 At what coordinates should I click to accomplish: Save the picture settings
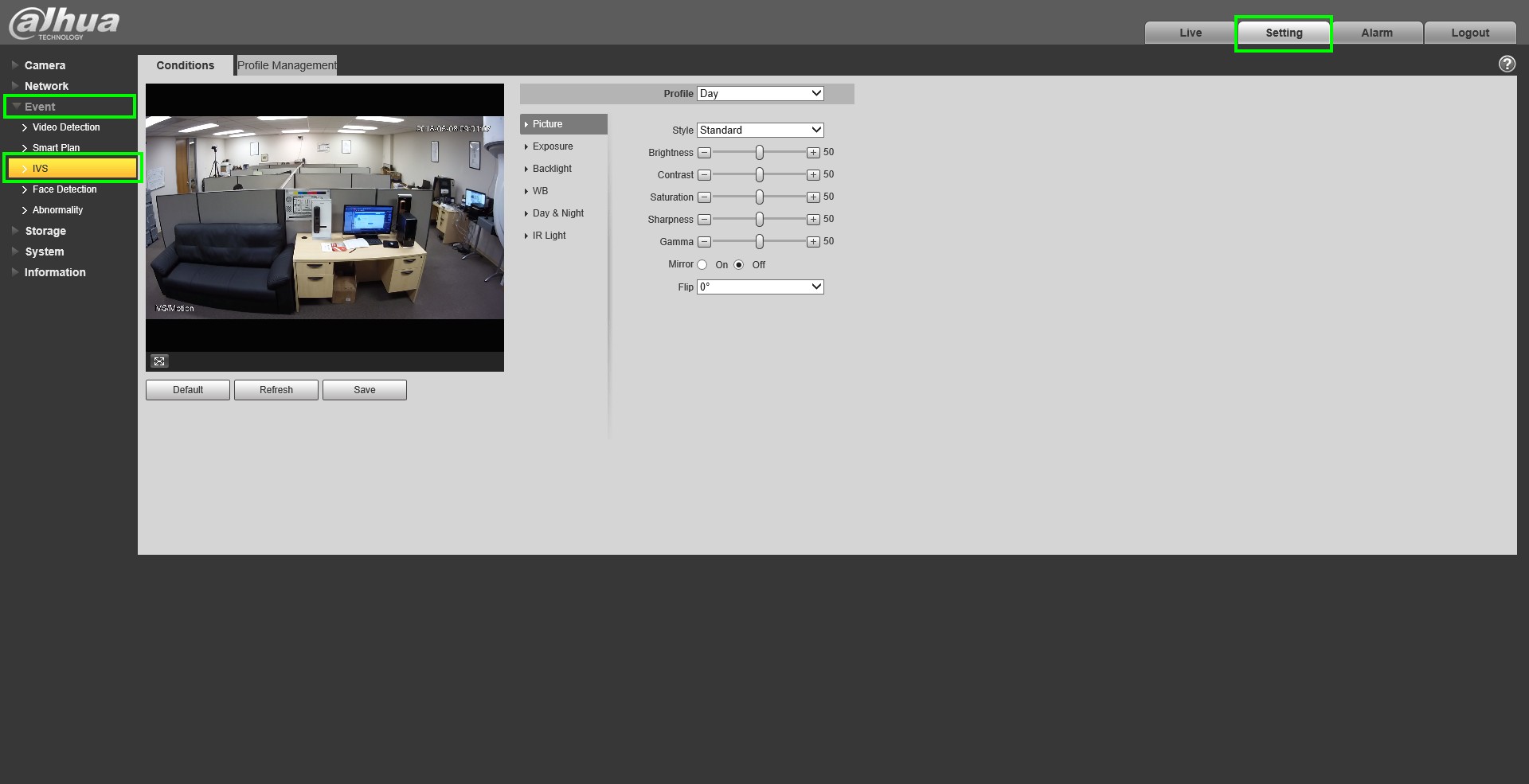365,390
